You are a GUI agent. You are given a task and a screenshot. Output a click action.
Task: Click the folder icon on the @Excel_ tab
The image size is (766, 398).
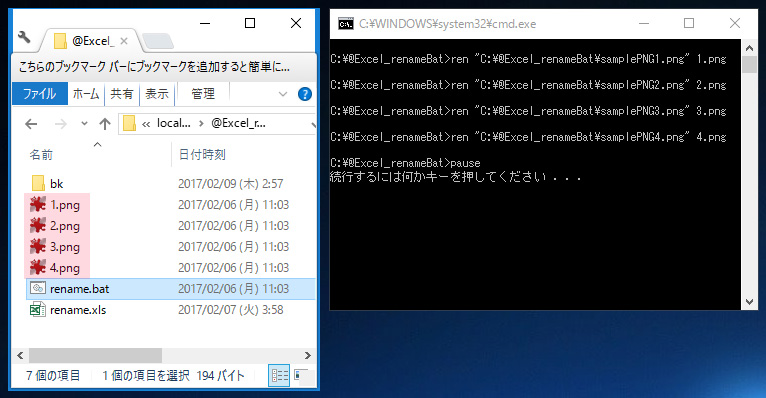coord(61,42)
